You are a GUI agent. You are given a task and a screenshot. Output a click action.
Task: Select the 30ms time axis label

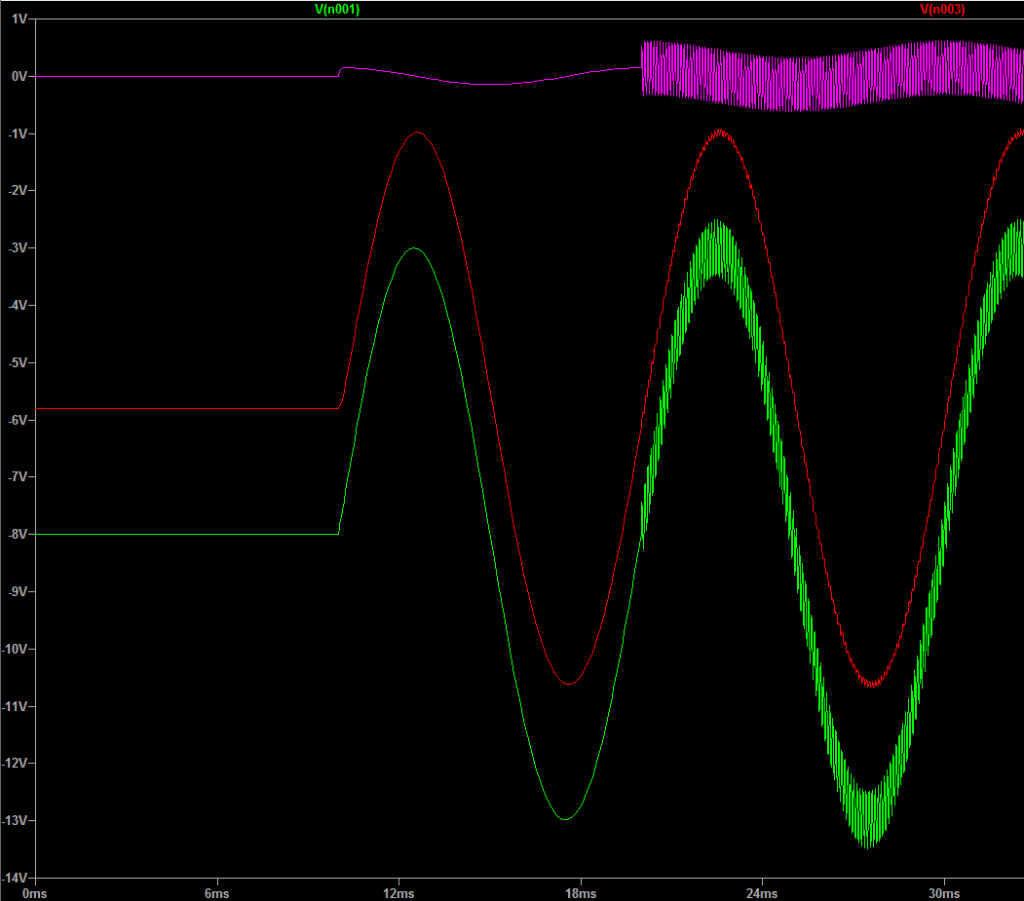943,892
